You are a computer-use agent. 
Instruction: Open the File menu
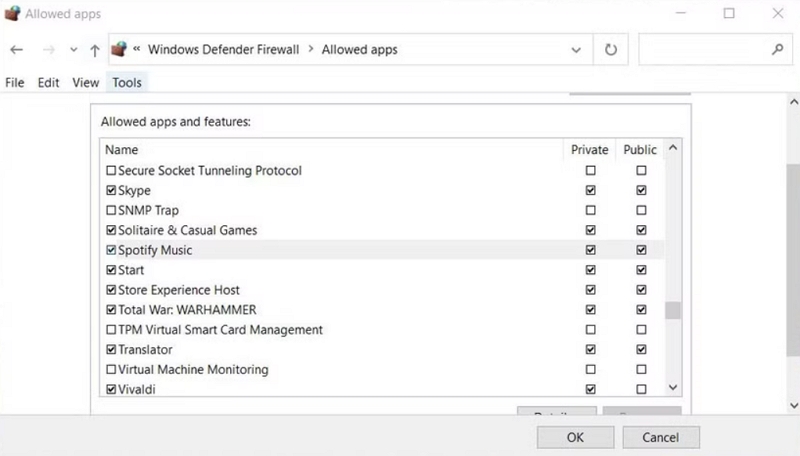(x=14, y=83)
